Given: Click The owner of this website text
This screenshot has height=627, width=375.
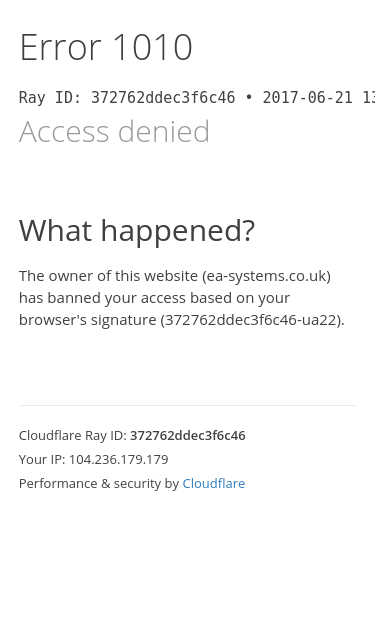Looking at the screenshot, I should (x=108, y=276).
